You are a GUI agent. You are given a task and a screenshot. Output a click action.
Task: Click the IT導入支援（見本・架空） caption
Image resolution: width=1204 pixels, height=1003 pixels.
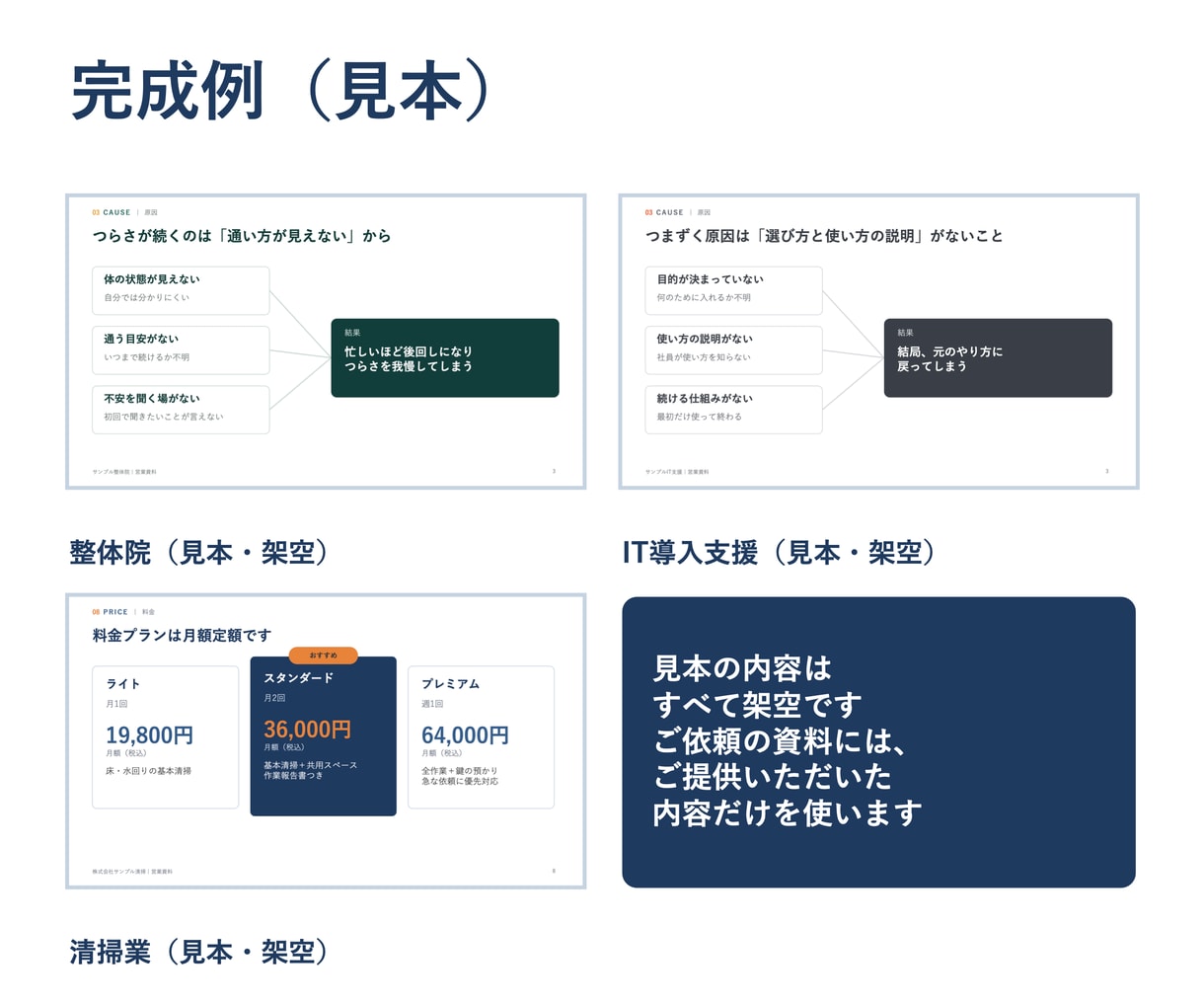(x=779, y=552)
